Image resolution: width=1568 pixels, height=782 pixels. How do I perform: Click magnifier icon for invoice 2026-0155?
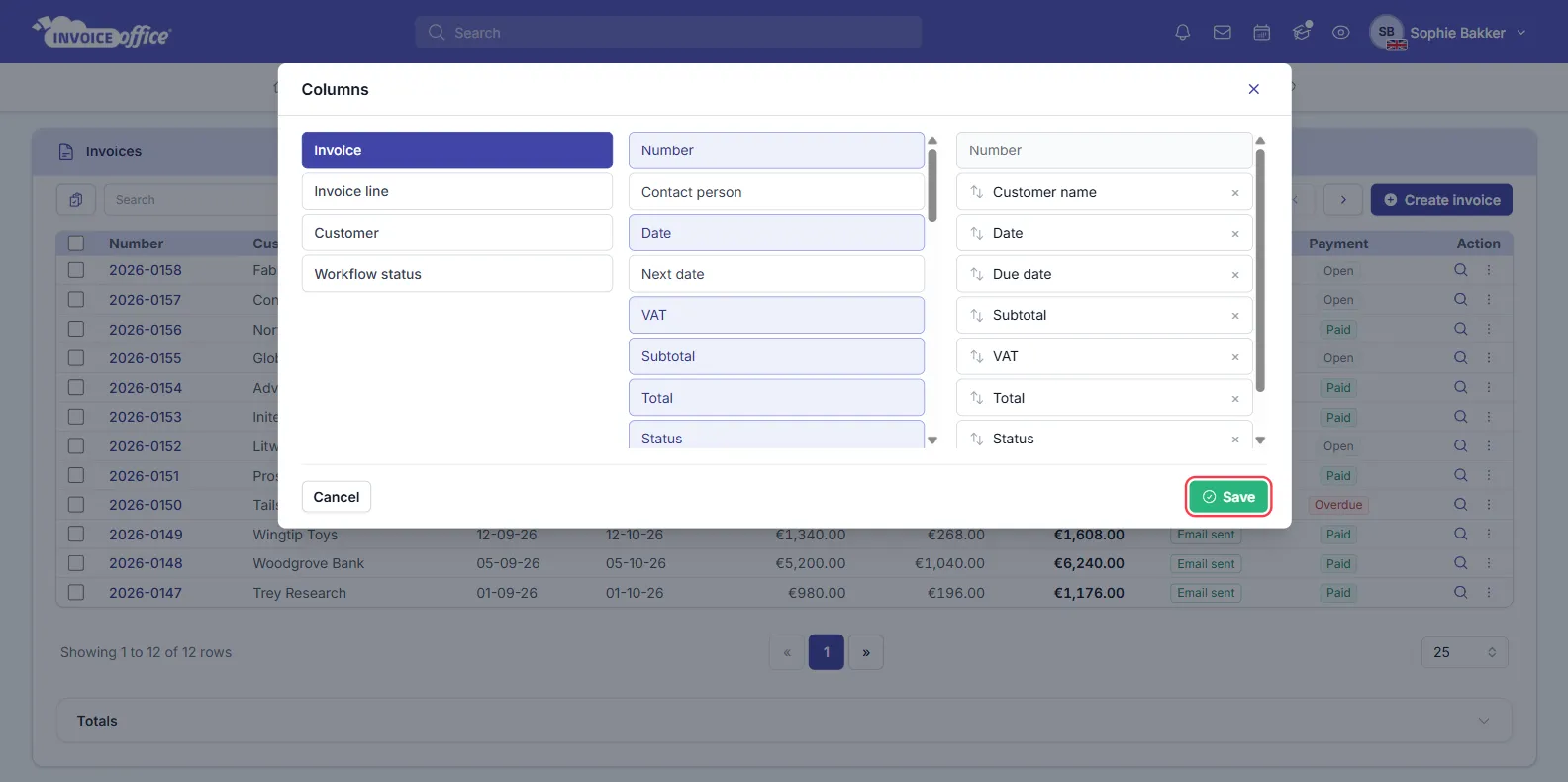(1460, 357)
